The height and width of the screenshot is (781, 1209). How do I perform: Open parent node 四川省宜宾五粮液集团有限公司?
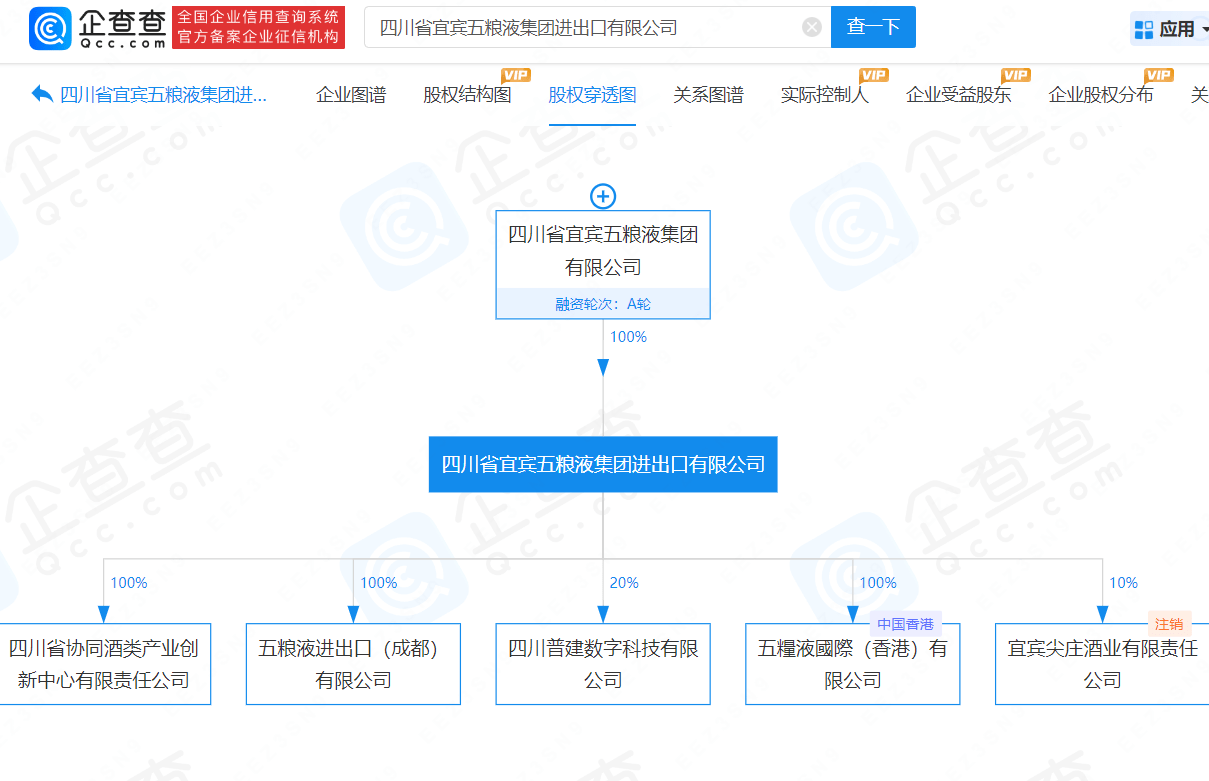[603, 251]
